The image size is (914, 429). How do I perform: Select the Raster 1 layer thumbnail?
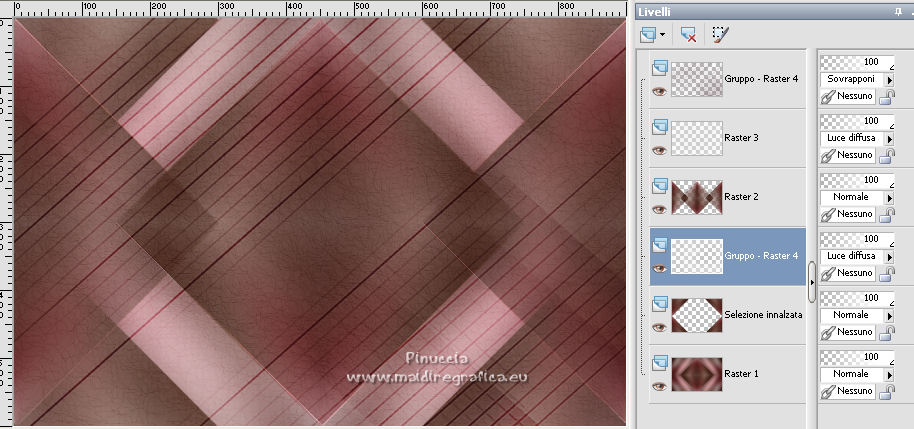click(697, 374)
